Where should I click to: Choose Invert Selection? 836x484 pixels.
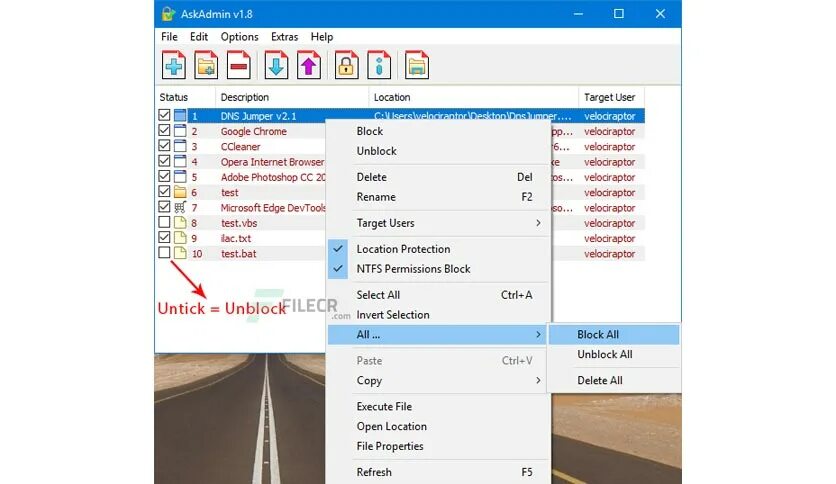[x=437, y=314]
